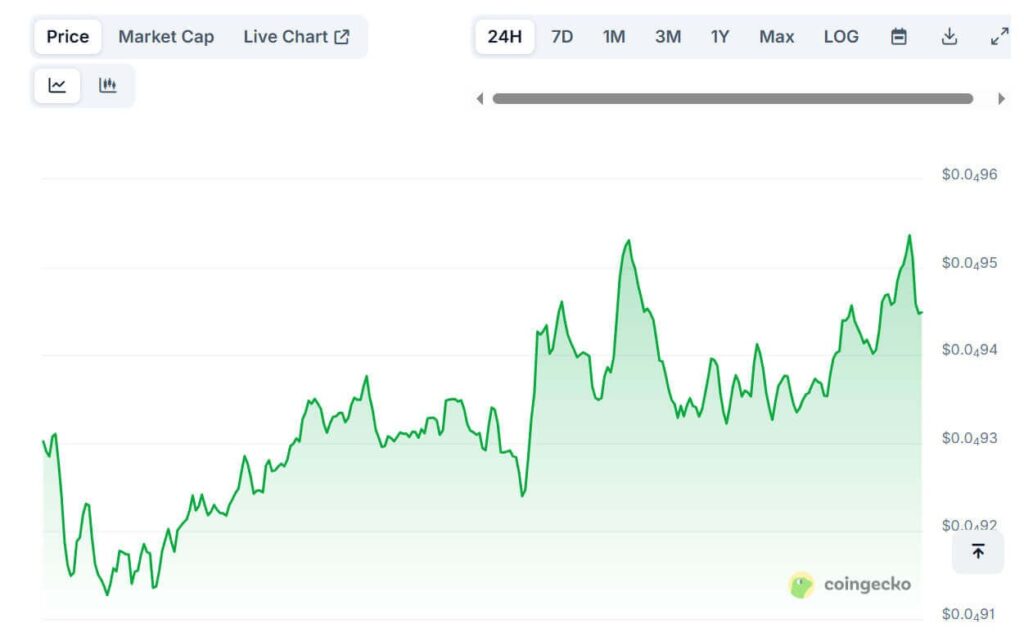The width and height of the screenshot is (1024, 642).
Task: Select the 24H time range
Action: (x=504, y=37)
